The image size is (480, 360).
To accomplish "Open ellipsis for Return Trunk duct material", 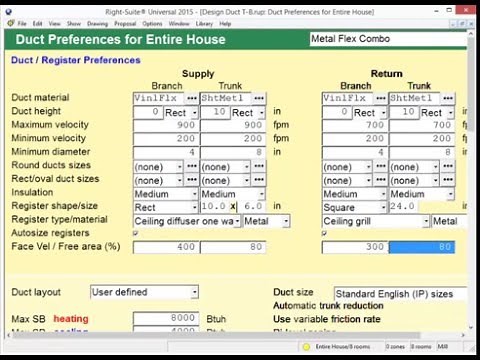I will (x=448, y=98).
